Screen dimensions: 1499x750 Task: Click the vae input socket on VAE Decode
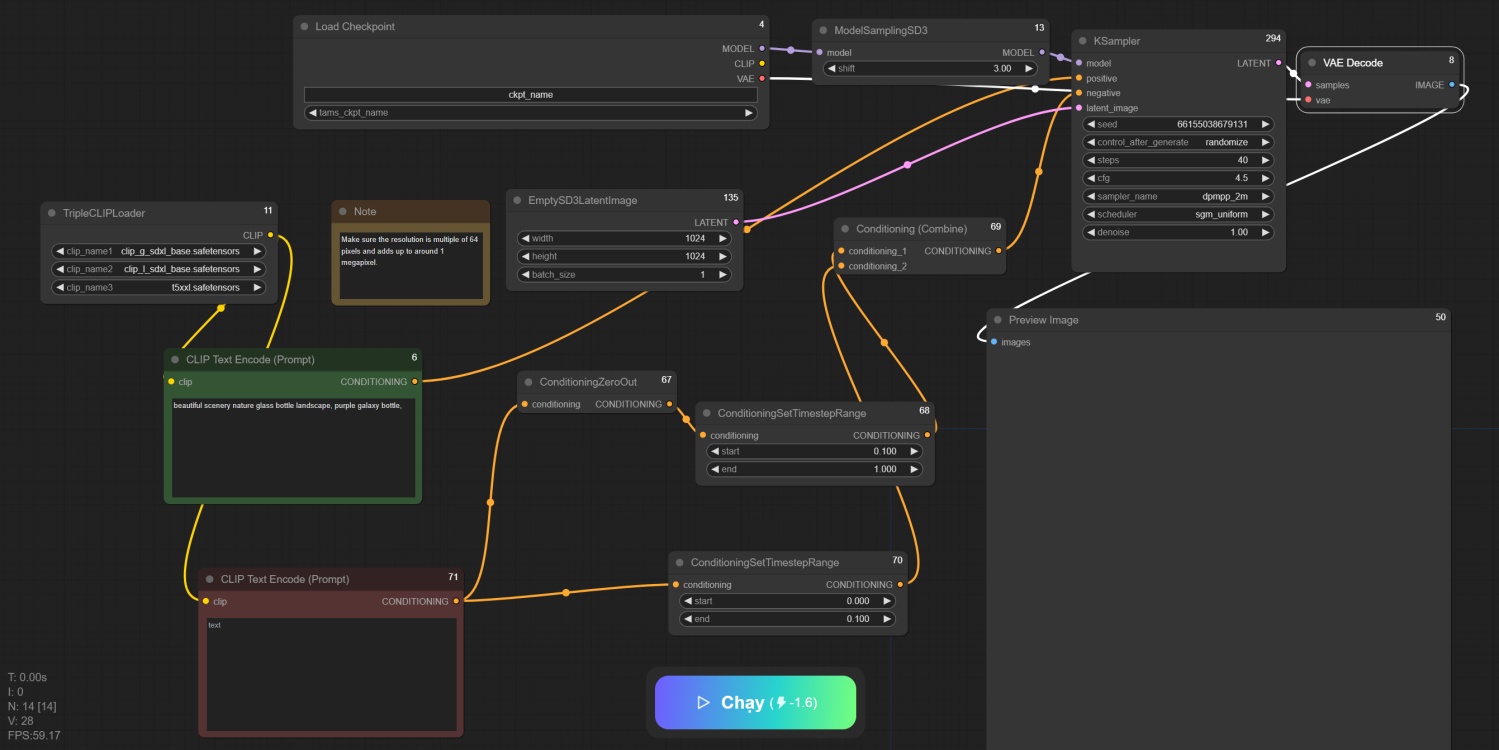1308,100
